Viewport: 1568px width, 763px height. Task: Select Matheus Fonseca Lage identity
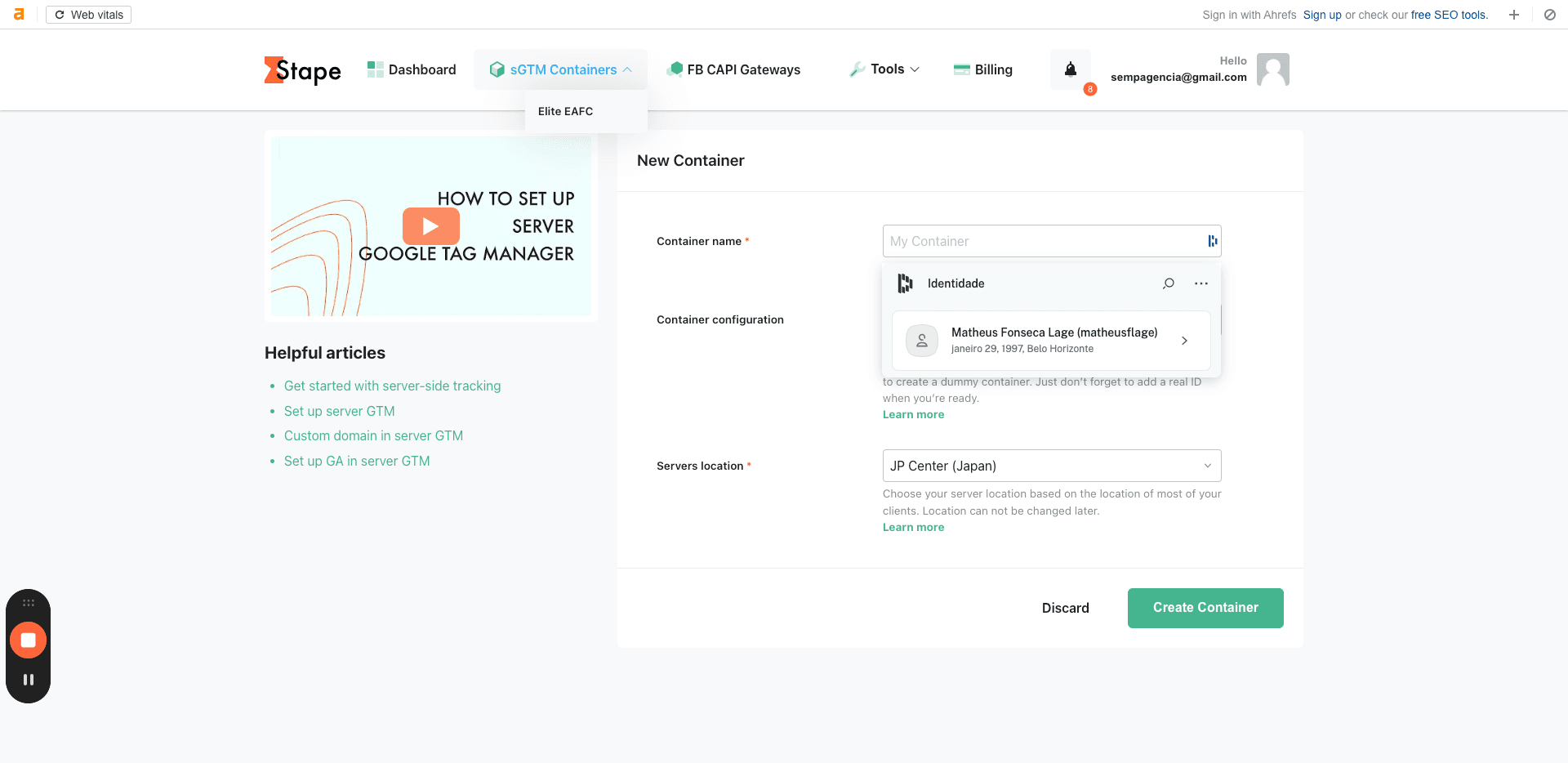click(x=1051, y=340)
